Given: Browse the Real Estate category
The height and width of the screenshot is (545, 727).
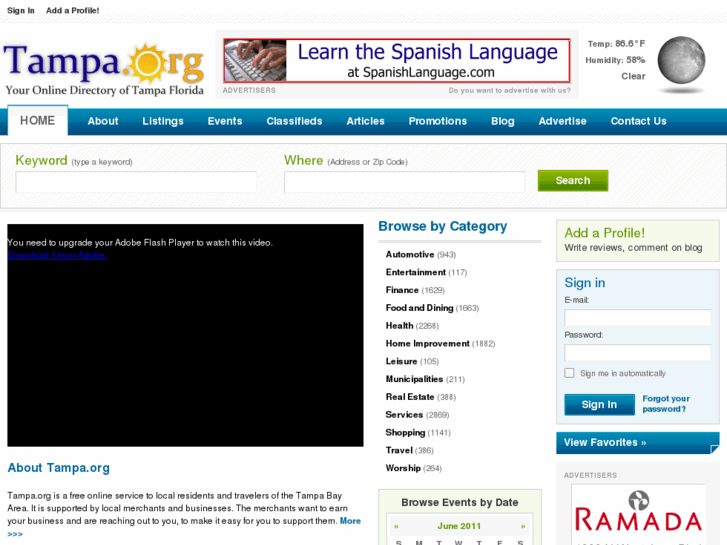Looking at the screenshot, I should click(410, 397).
